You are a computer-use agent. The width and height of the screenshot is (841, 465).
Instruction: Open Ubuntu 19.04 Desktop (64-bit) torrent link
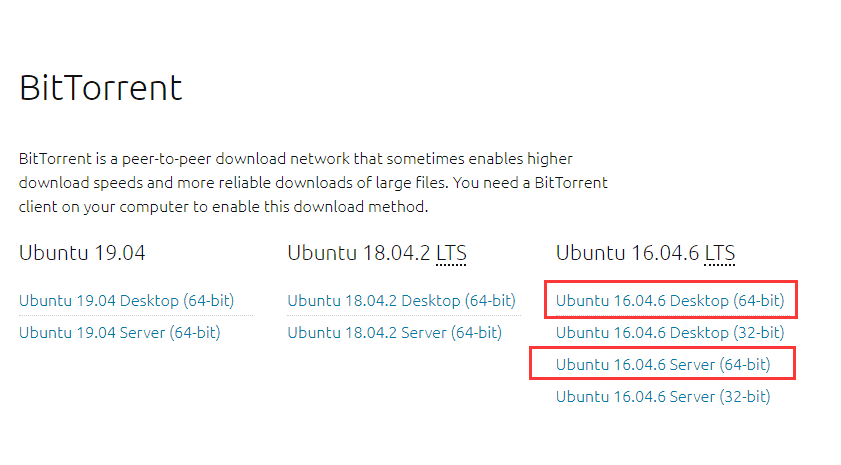[x=127, y=300]
